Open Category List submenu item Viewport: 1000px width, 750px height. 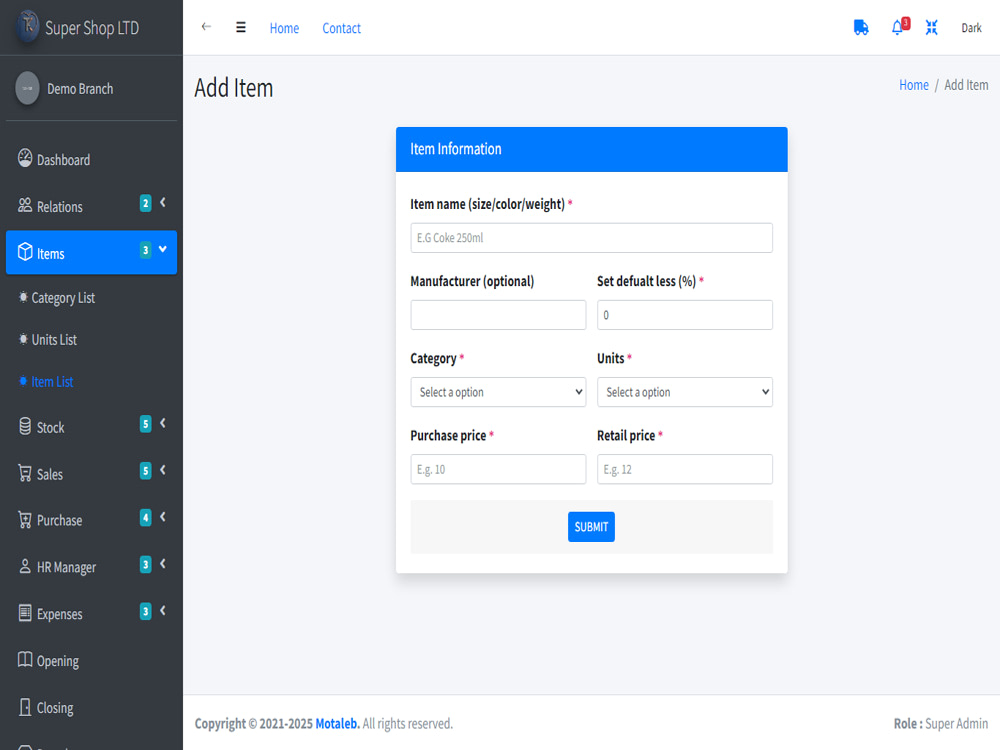91,298
